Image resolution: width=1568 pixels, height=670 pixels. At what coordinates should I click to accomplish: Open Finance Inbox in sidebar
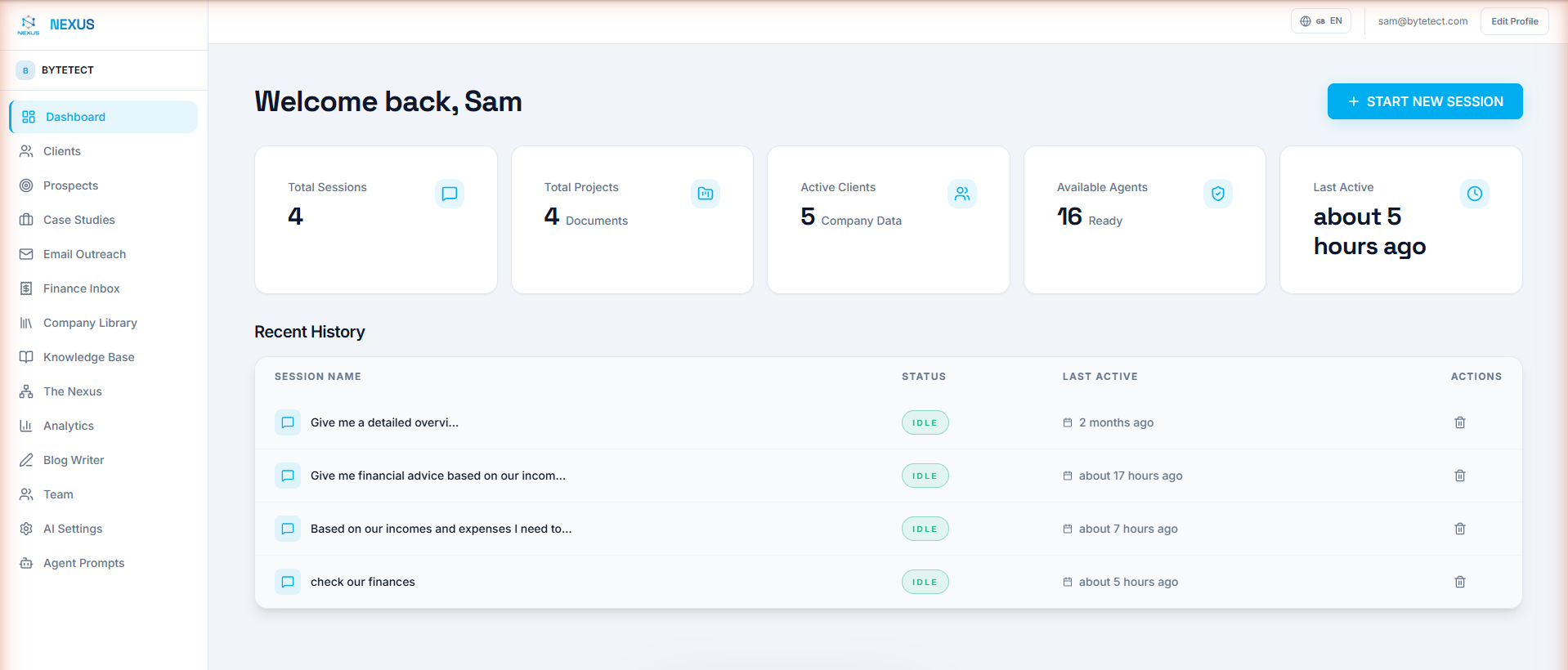pyautogui.click(x=104, y=288)
